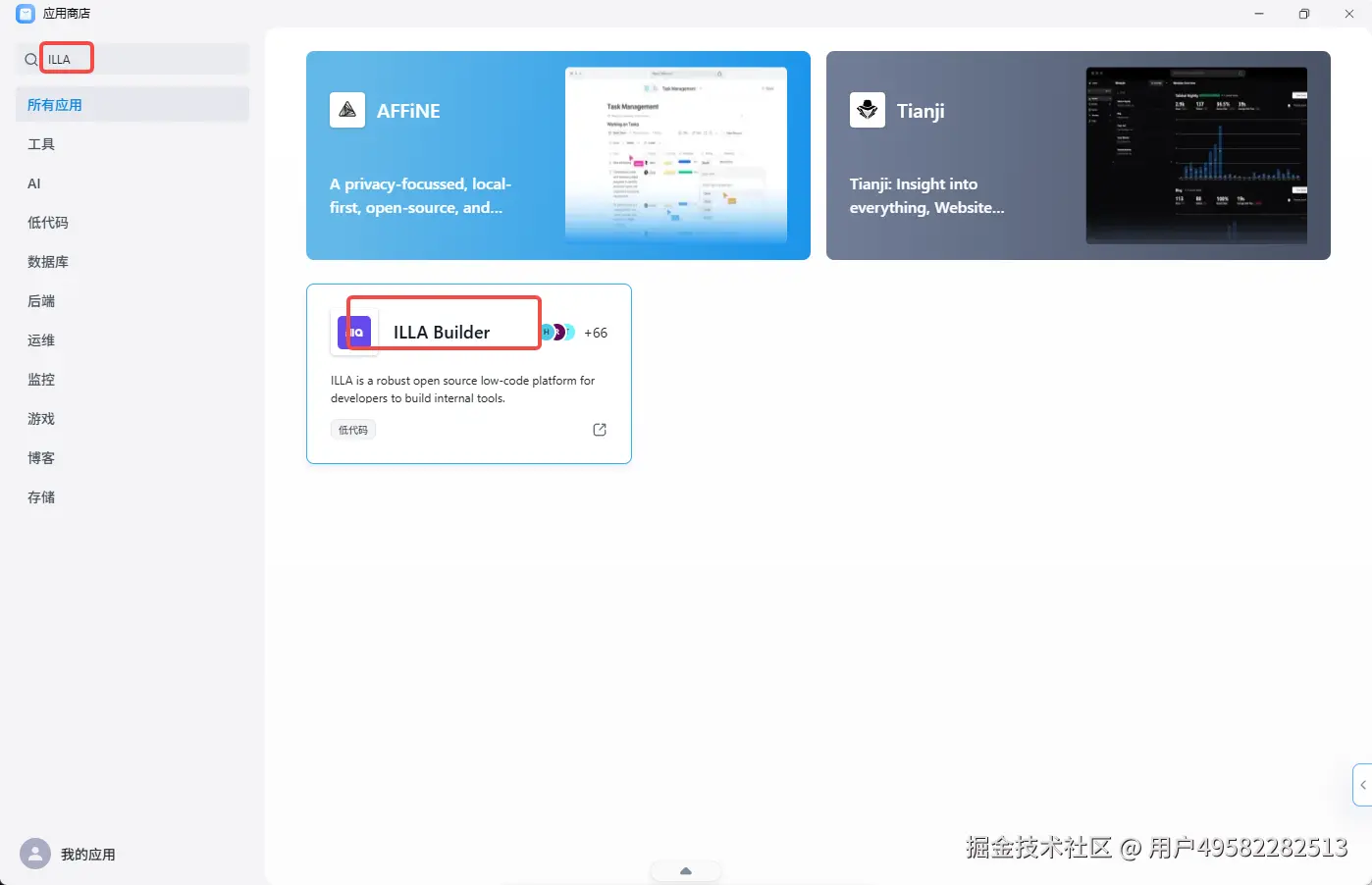Click the contributor avatars on ILLA card
The width and height of the screenshot is (1372, 885).
point(558,333)
